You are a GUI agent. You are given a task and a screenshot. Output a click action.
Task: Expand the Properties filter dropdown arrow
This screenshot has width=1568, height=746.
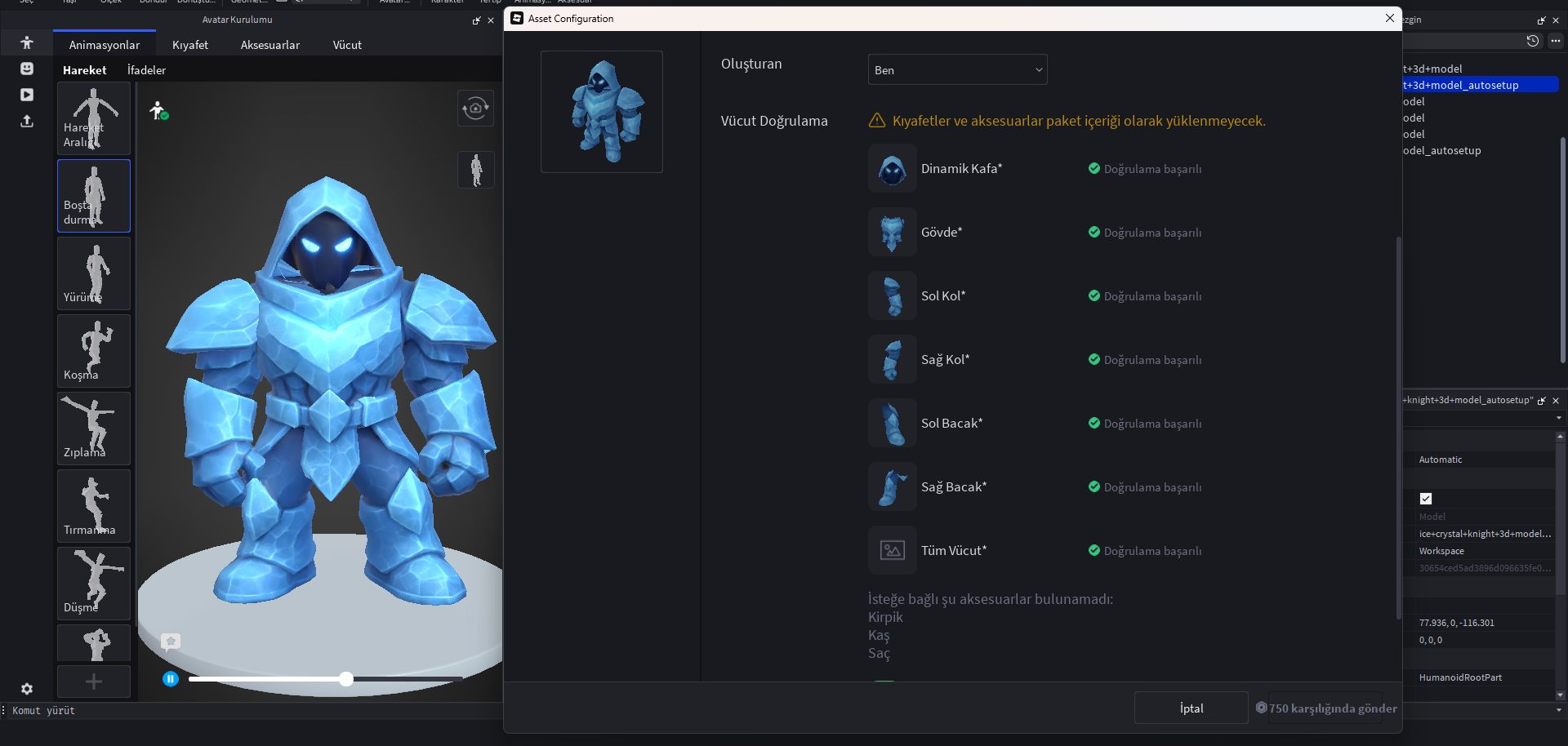(x=1559, y=418)
